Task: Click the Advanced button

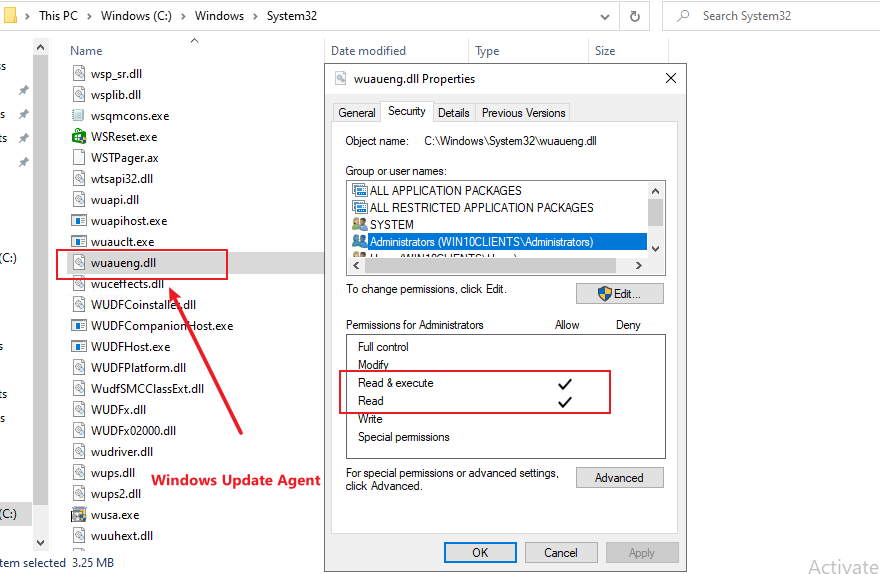Action: point(620,477)
